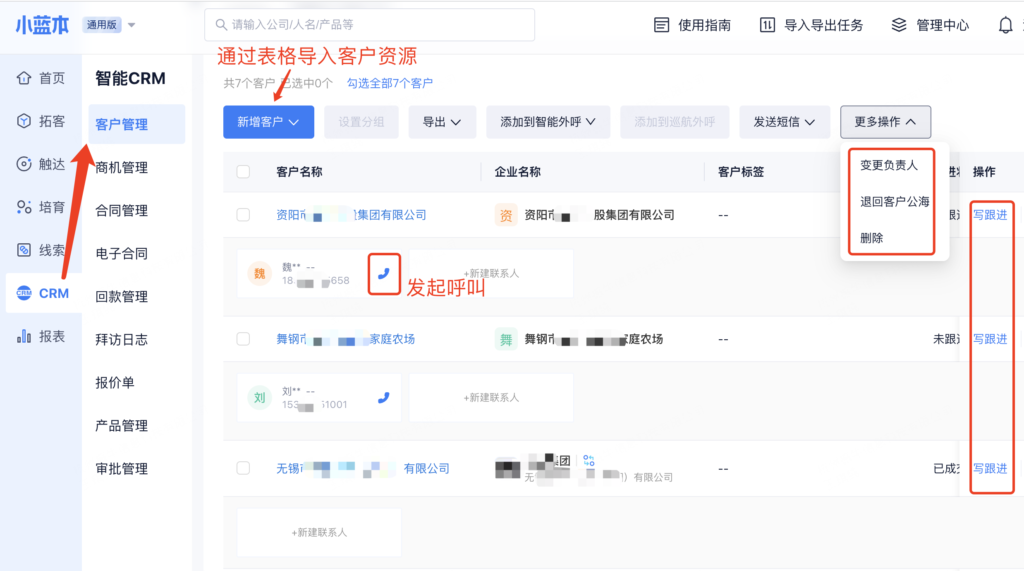This screenshot has height=571, width=1024.
Task: Click 勾选全部7个客户 link
Action: click(x=390, y=83)
